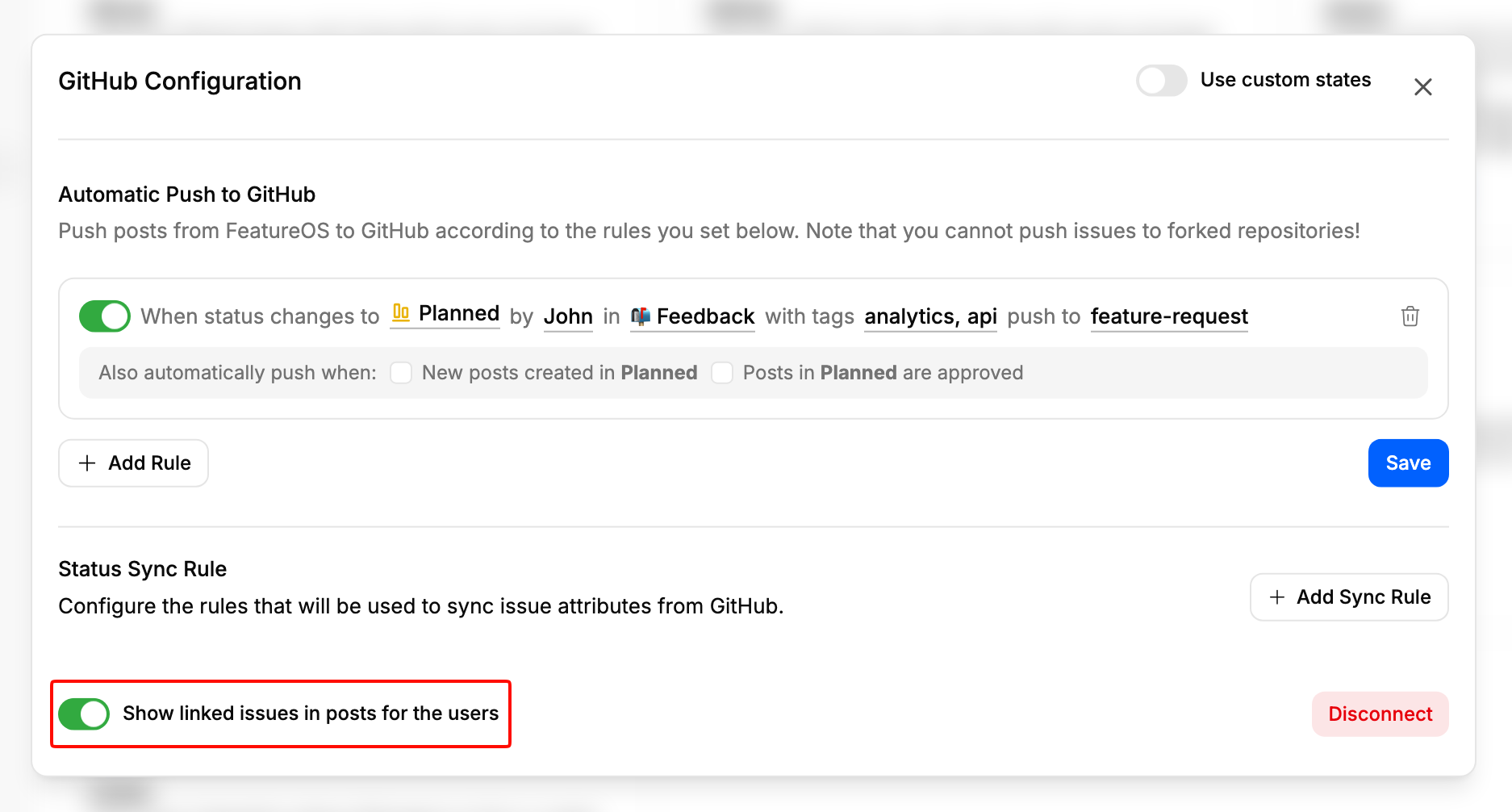Open the feature-request repository selector
This screenshot has width=1512, height=812.
pyautogui.click(x=1169, y=316)
